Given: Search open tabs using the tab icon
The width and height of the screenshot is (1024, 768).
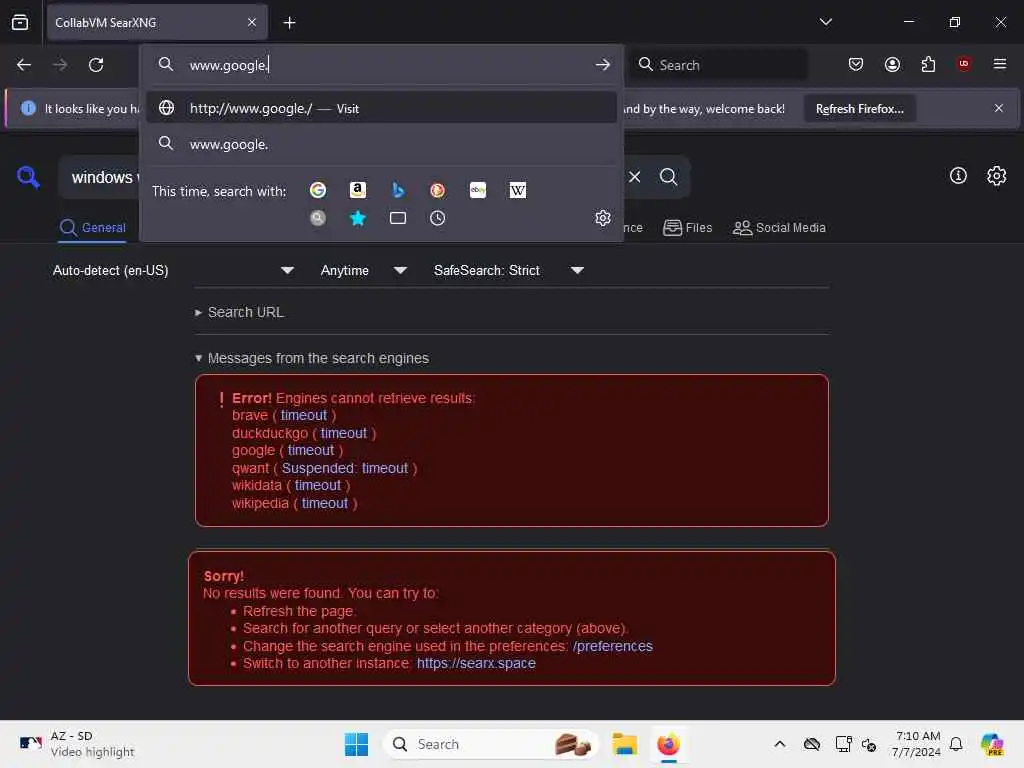Looking at the screenshot, I should (x=398, y=218).
